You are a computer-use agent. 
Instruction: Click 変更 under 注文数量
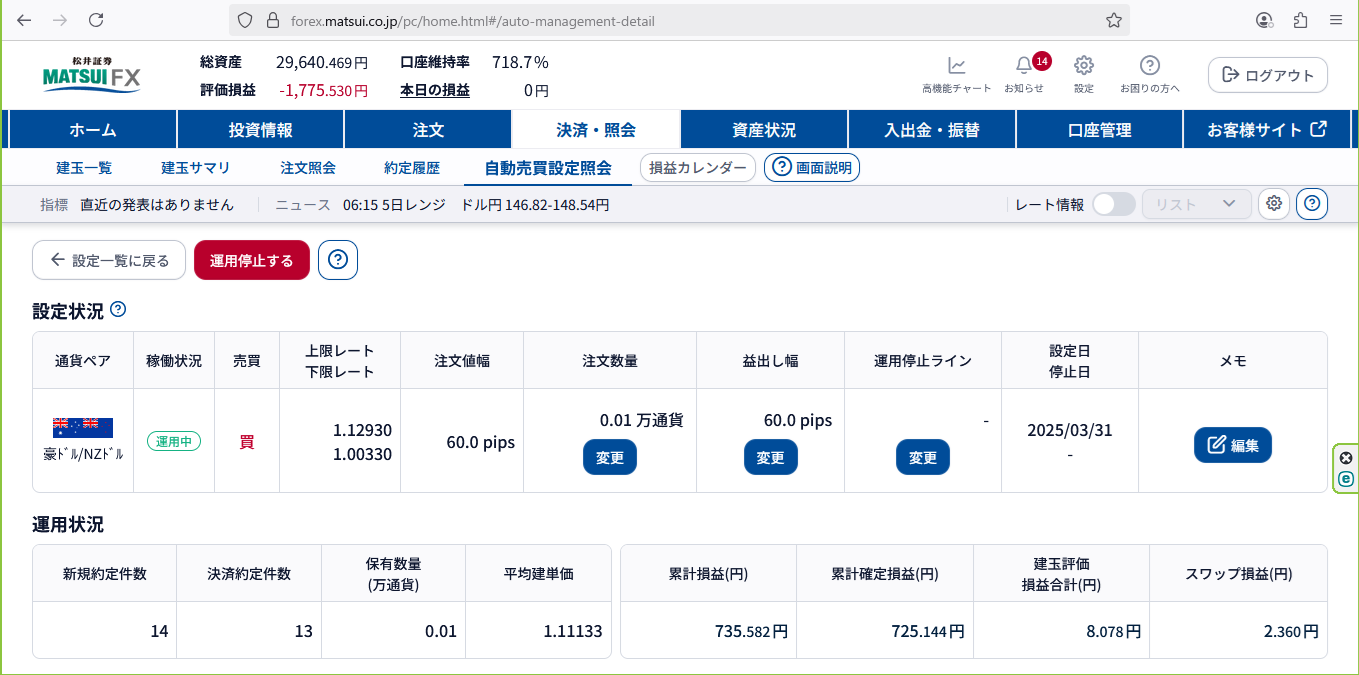click(x=610, y=457)
